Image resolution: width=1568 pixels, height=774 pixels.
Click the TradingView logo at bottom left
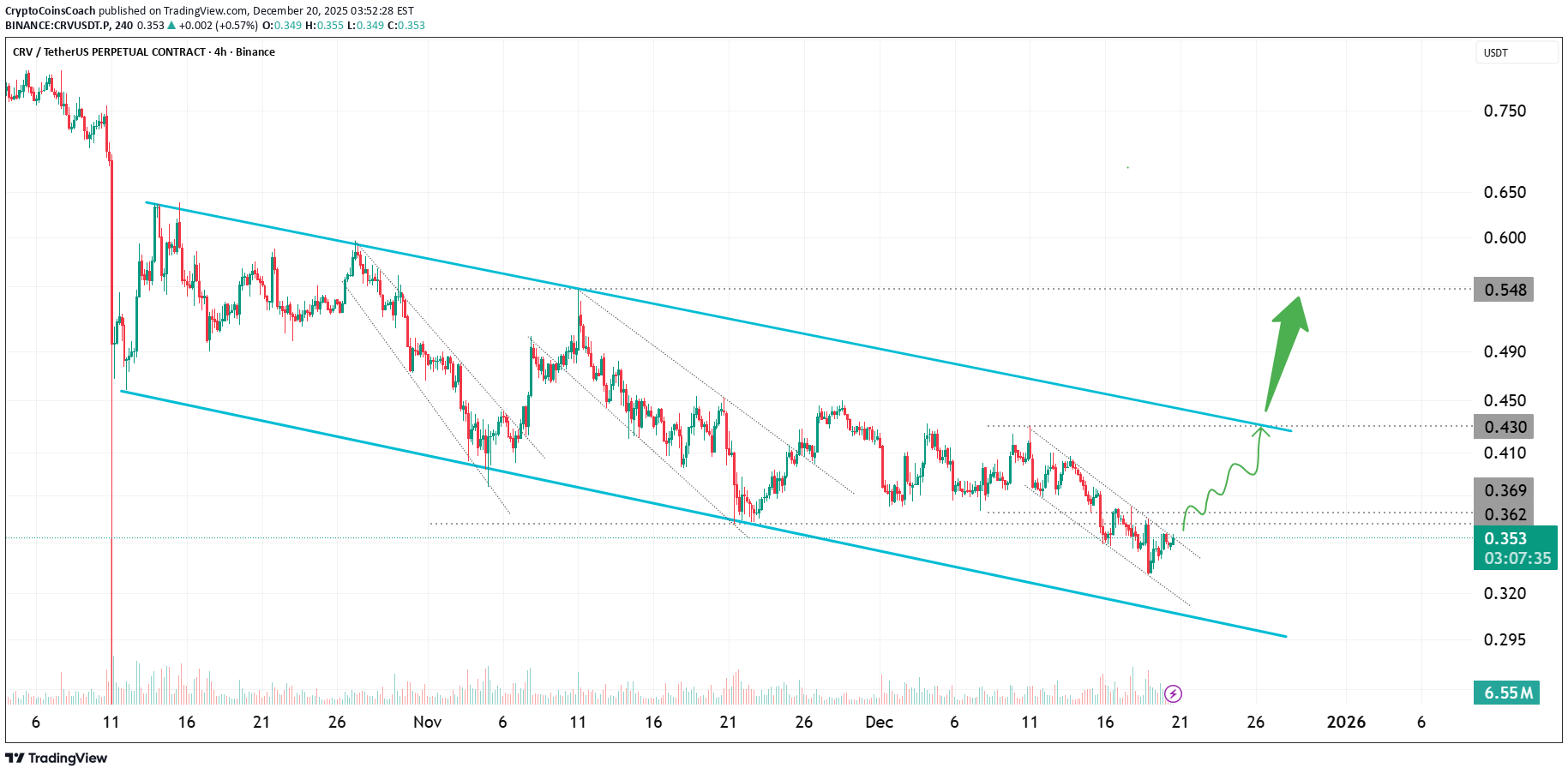point(57,758)
